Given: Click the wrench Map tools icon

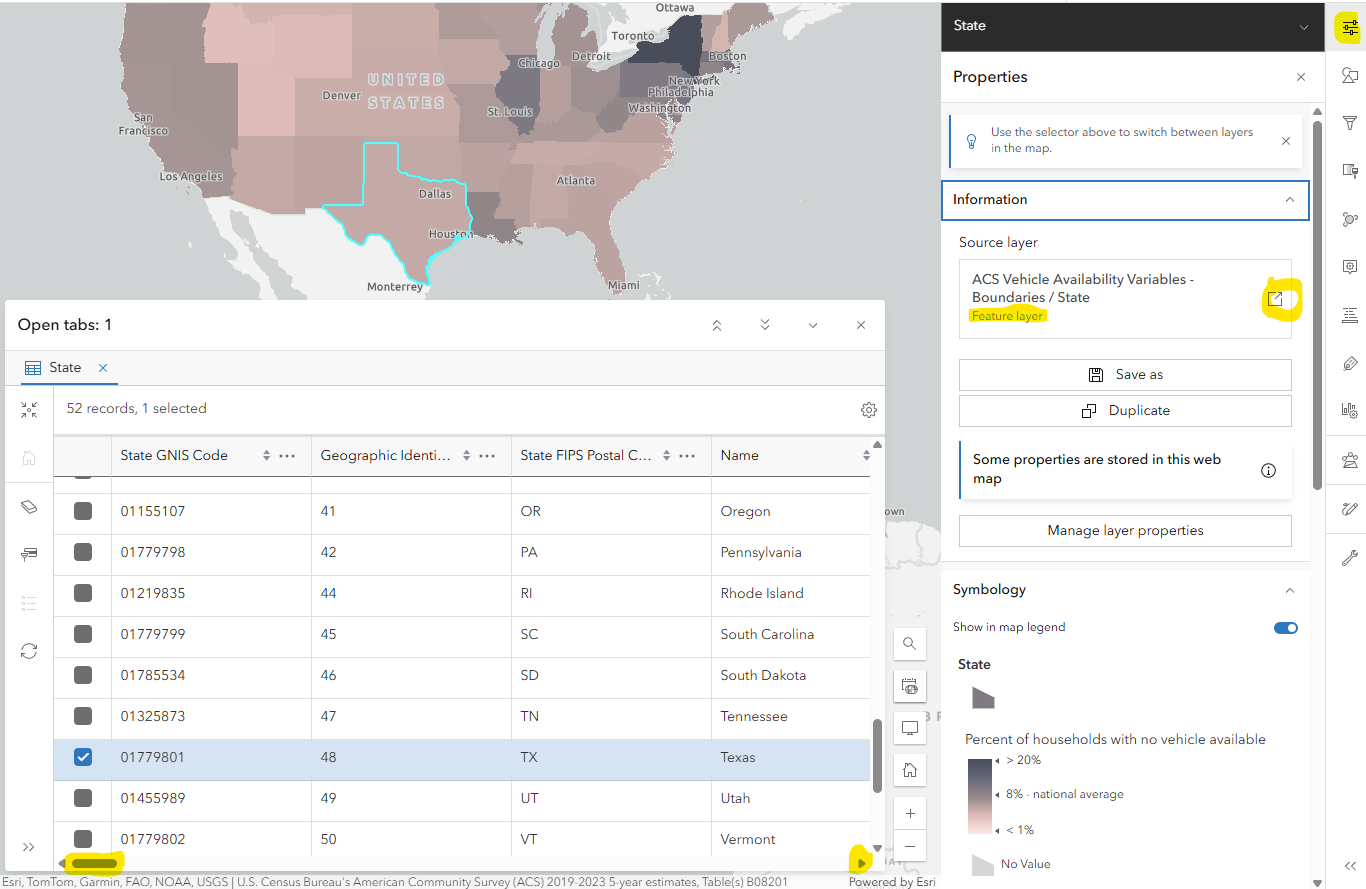Looking at the screenshot, I should click(x=1349, y=558).
